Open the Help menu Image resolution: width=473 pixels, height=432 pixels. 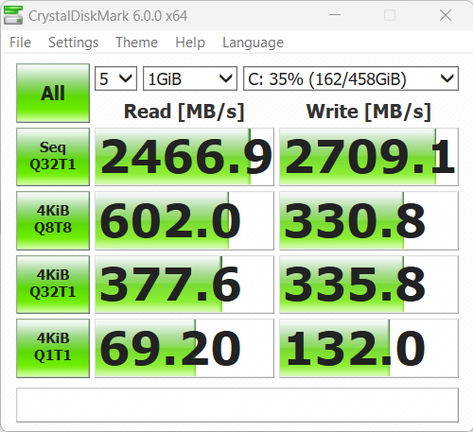tap(190, 43)
